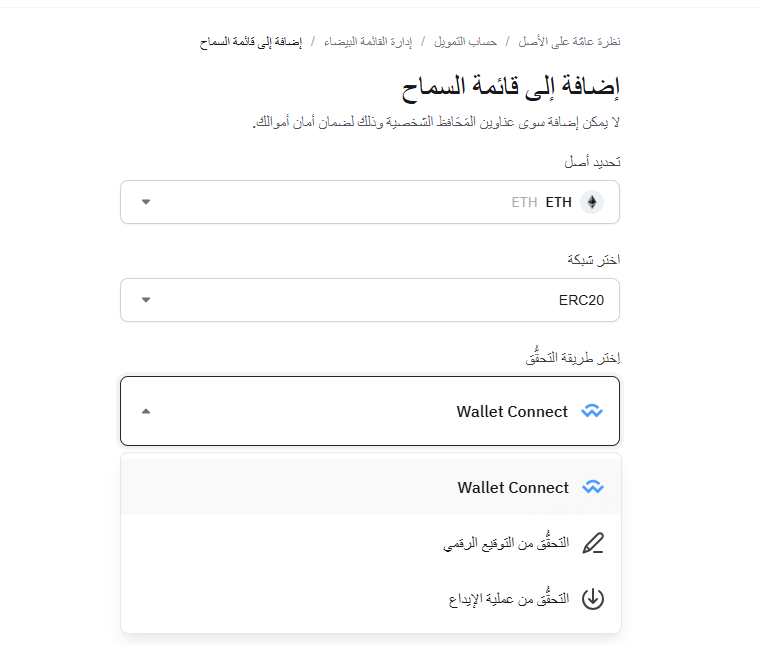
Task: Expand the ERC20 network dropdown arrow
Action: pos(146,299)
